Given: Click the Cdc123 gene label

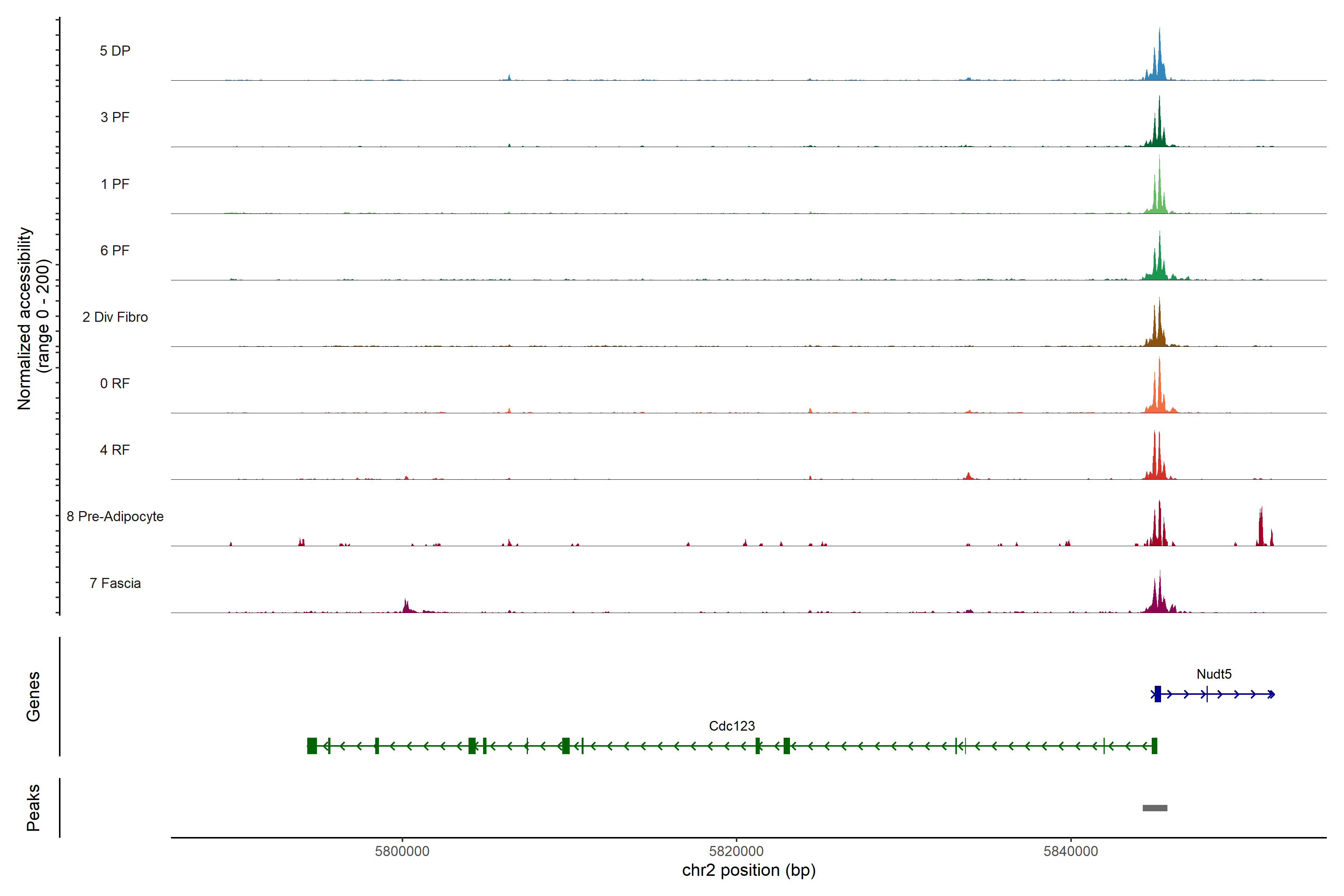Looking at the screenshot, I should click(731, 726).
